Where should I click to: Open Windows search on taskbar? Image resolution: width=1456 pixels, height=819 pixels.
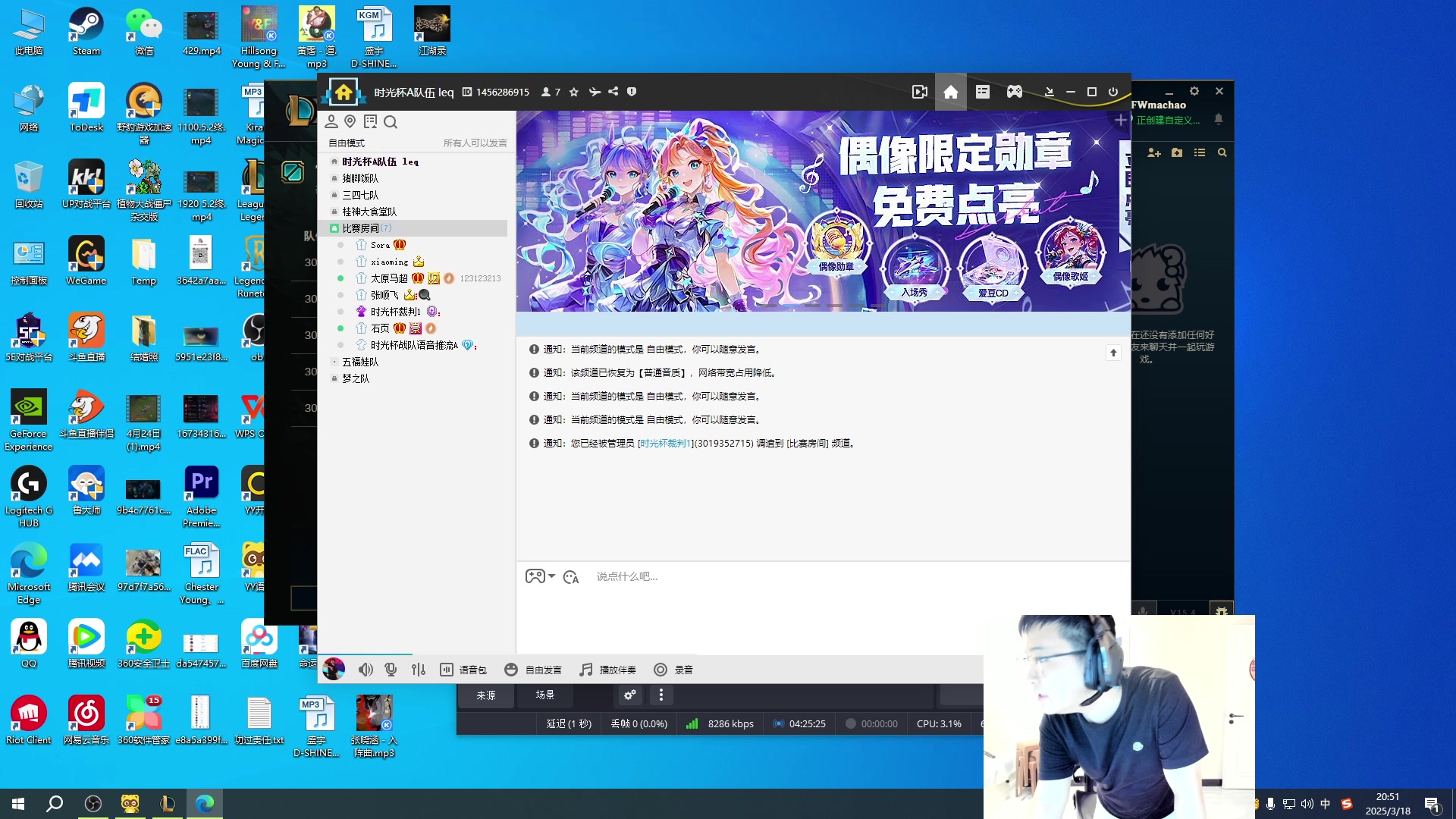coord(55,804)
